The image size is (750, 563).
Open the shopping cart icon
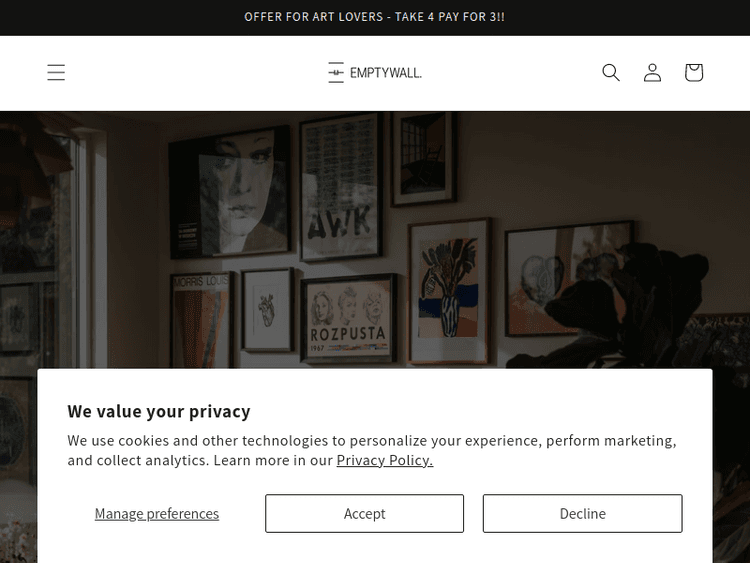[x=694, y=73]
